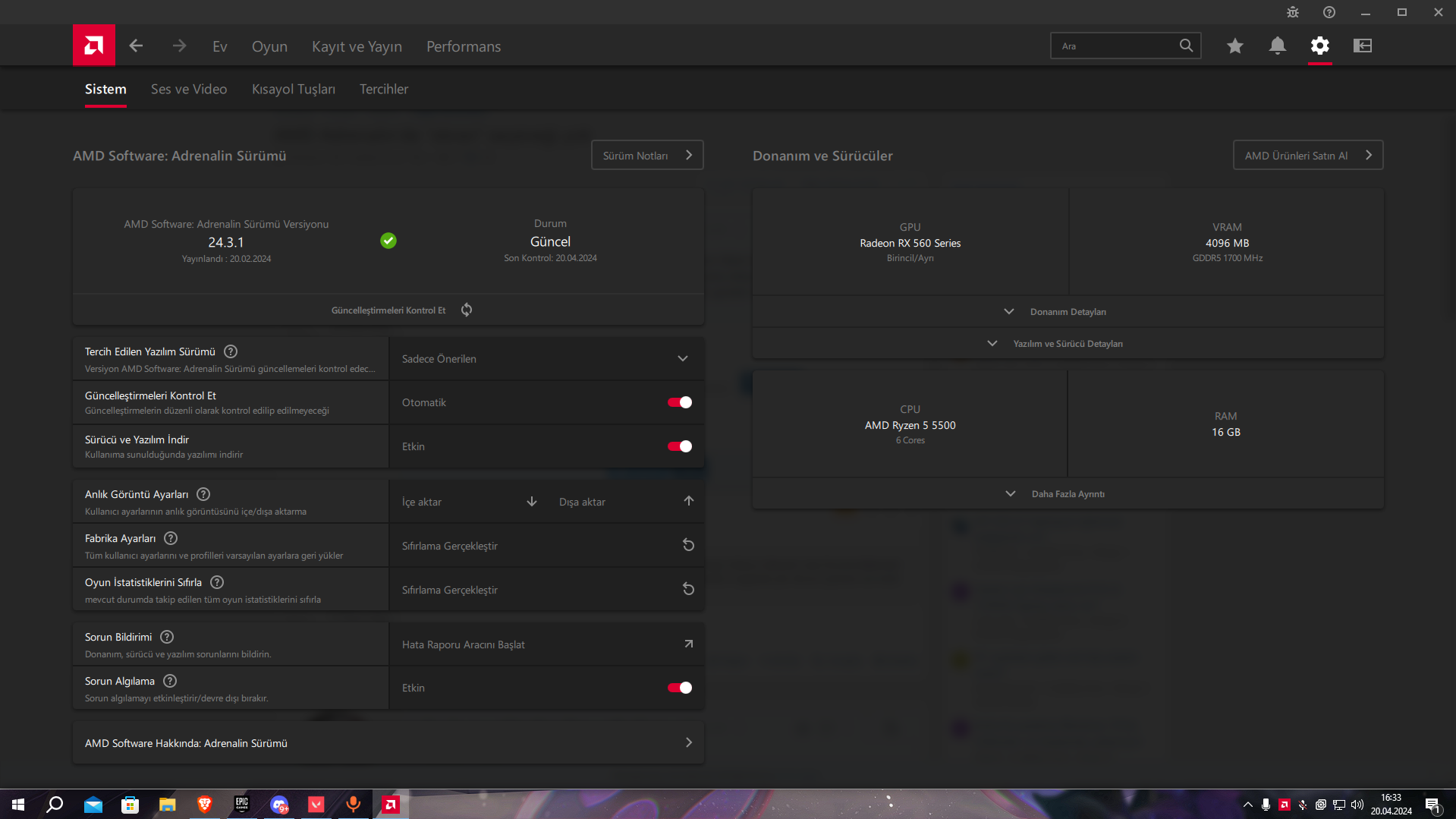Viewport: 1456px width, 819px height.
Task: Switch to Sistem tab
Action: click(x=105, y=89)
